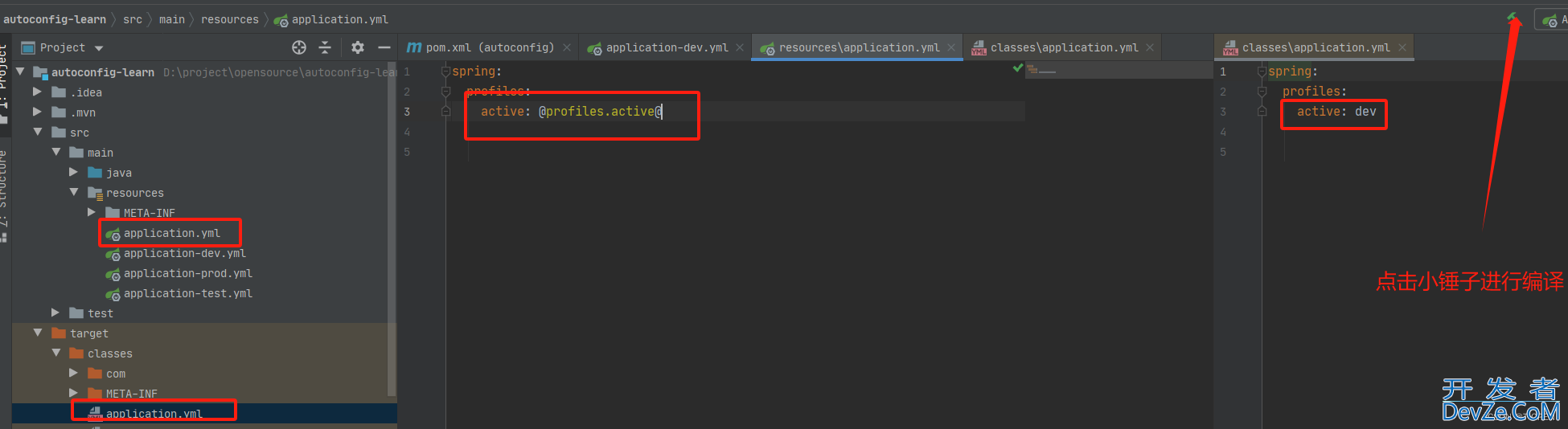Close the application-dev.yml tab
Screen dimensions: 1568x429
[x=740, y=47]
